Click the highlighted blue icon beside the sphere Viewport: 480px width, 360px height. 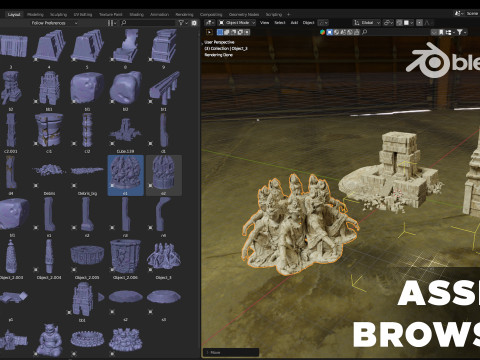[x=329, y=32]
